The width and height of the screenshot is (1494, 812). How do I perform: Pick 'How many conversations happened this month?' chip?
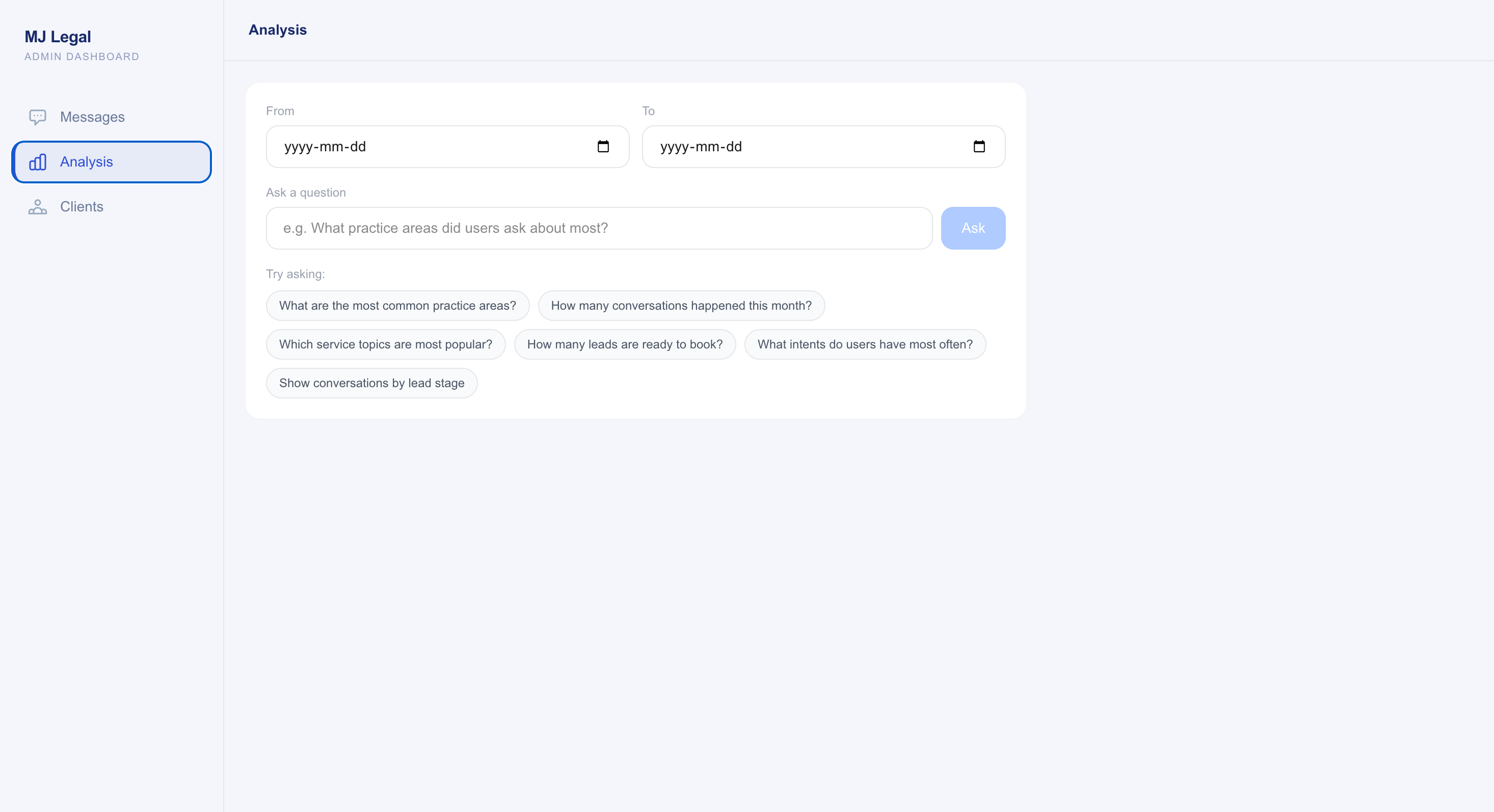click(681, 306)
